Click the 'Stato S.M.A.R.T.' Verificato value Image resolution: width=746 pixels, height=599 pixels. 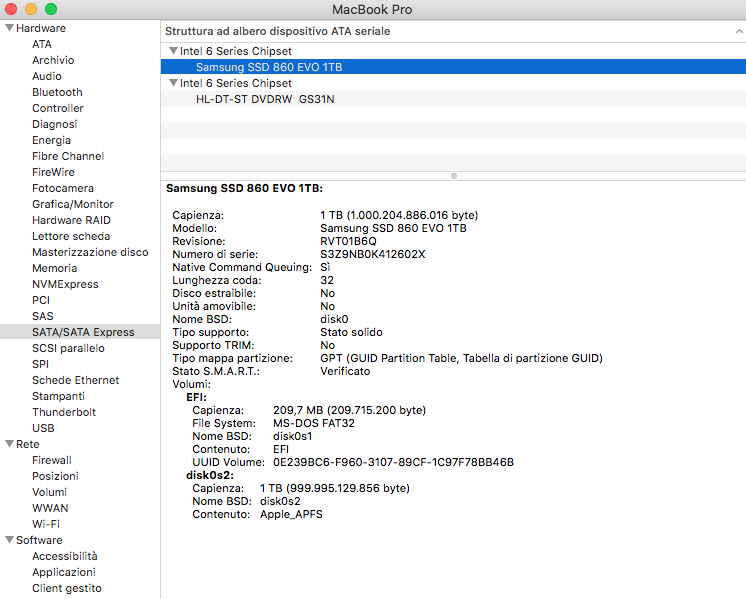pyautogui.click(x=345, y=371)
